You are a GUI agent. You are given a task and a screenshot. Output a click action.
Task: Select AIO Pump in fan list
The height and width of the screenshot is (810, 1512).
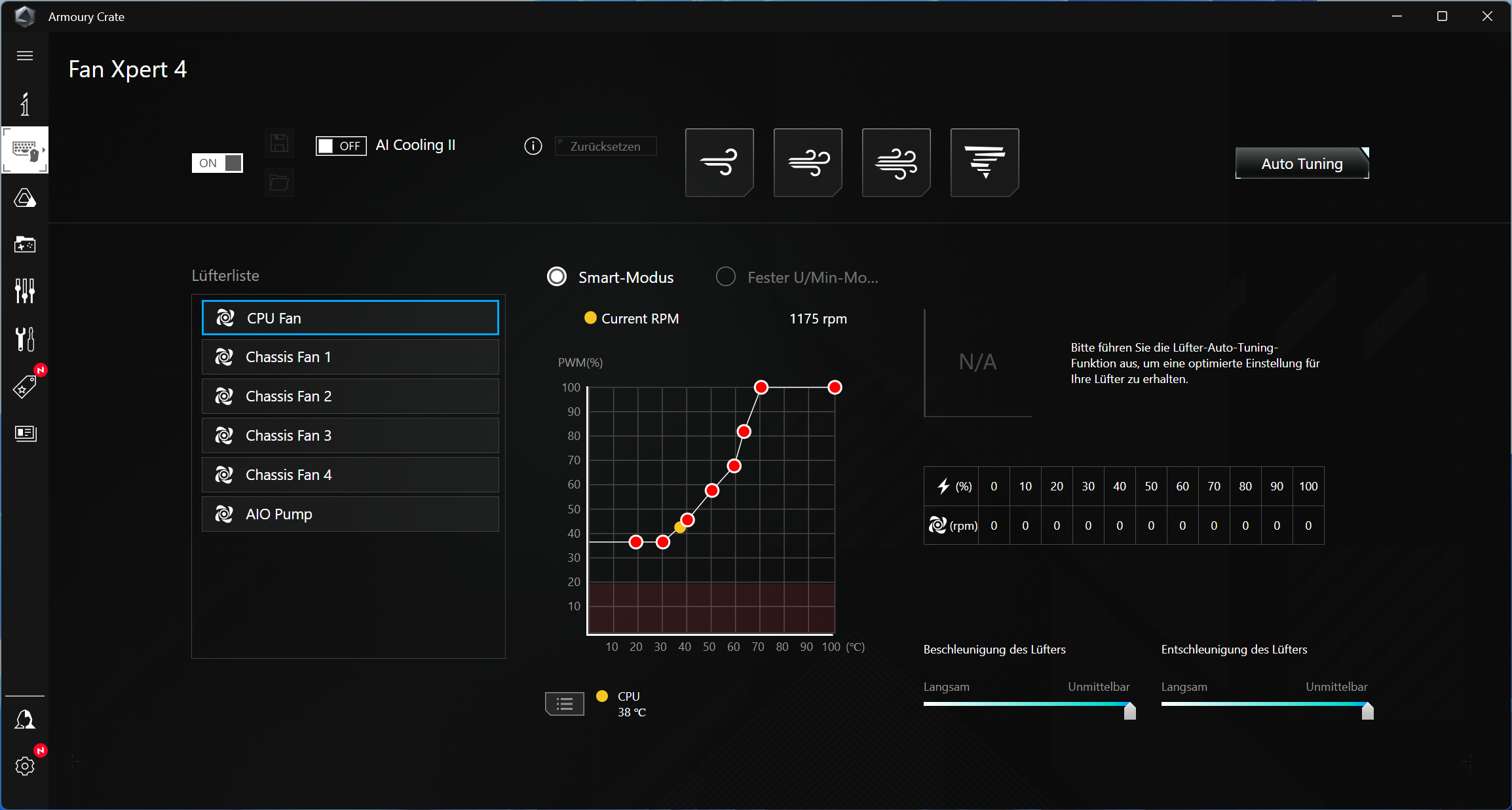(350, 514)
